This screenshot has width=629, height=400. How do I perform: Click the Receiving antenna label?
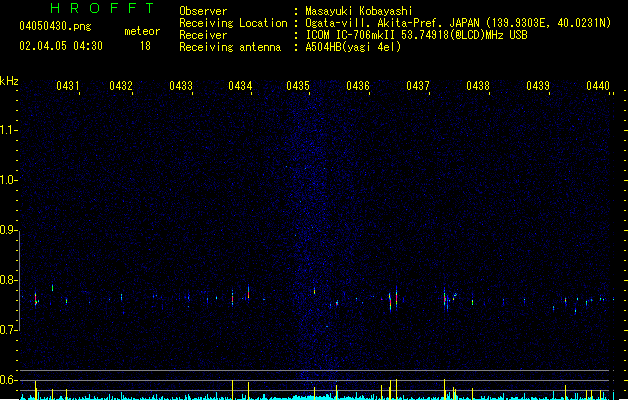[230, 47]
